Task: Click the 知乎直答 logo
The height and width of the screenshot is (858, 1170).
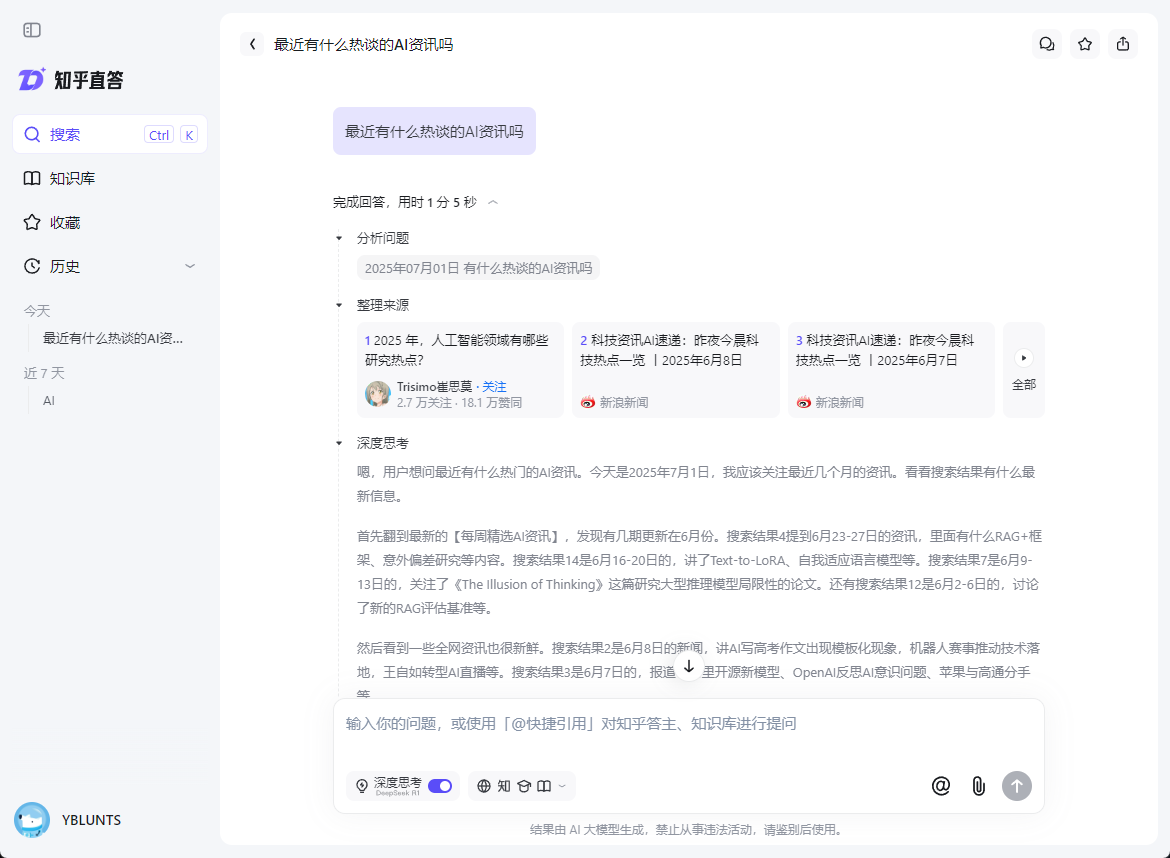Action: point(71,80)
